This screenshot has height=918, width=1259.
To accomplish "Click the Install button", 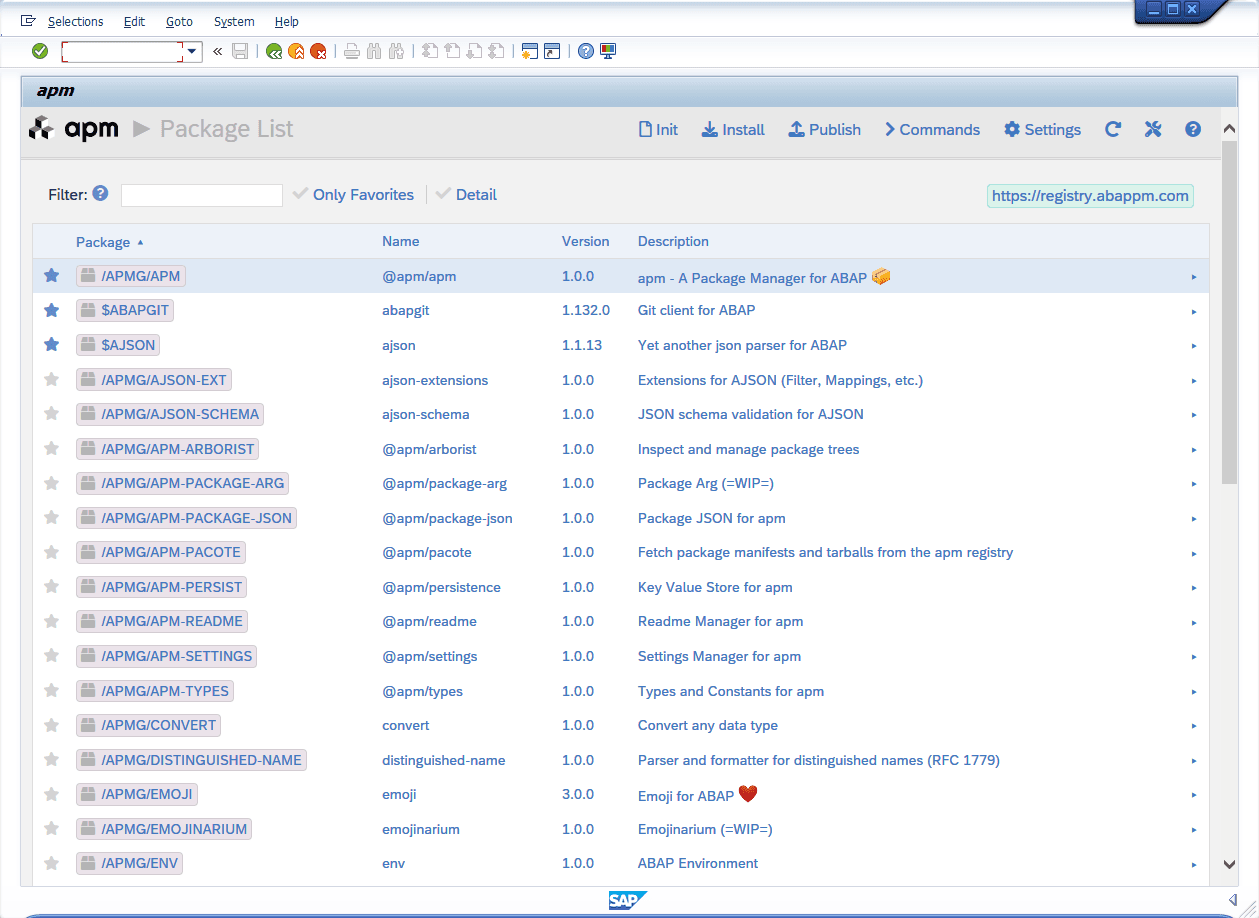I will tap(733, 129).
